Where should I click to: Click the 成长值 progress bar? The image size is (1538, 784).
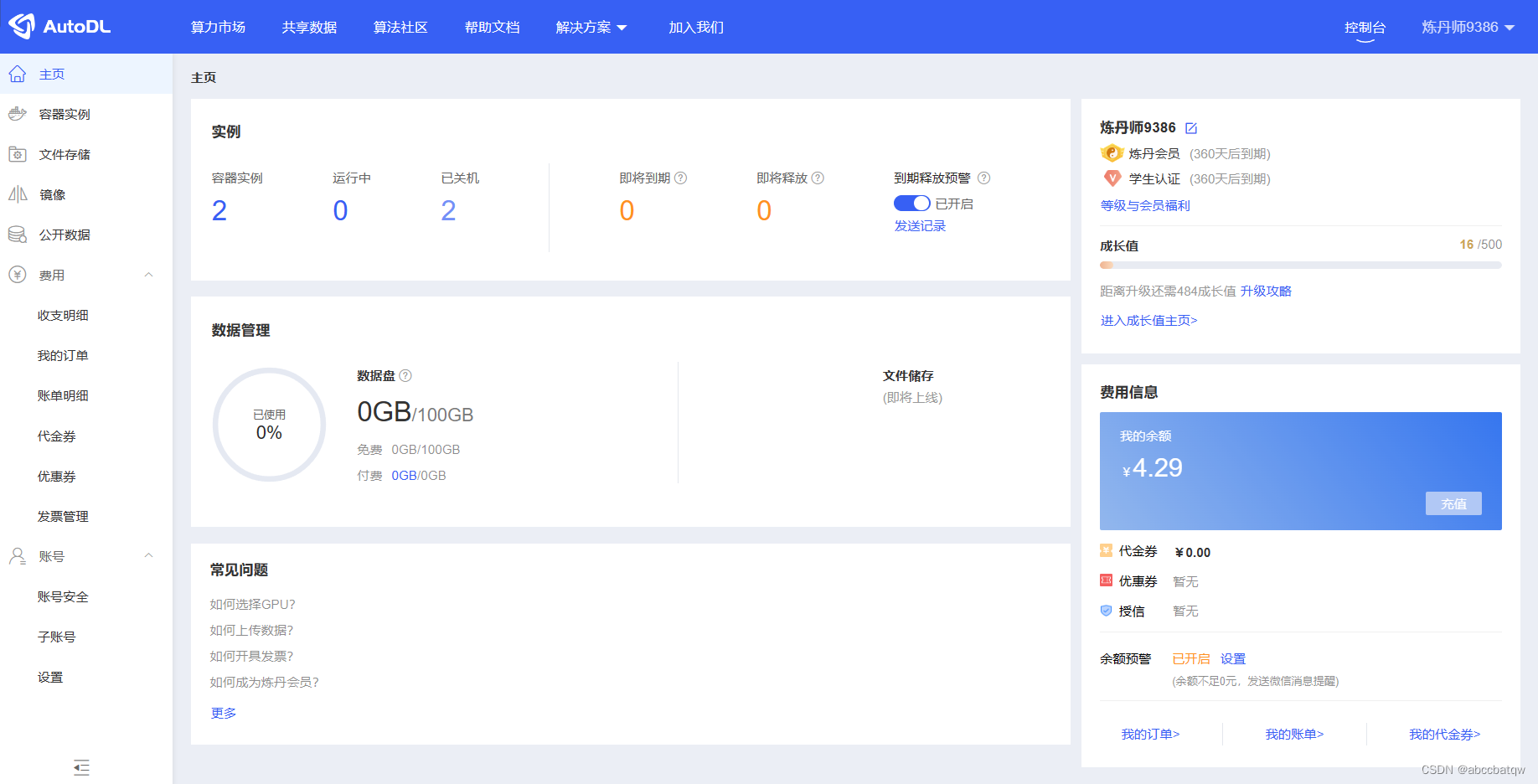click(1300, 265)
